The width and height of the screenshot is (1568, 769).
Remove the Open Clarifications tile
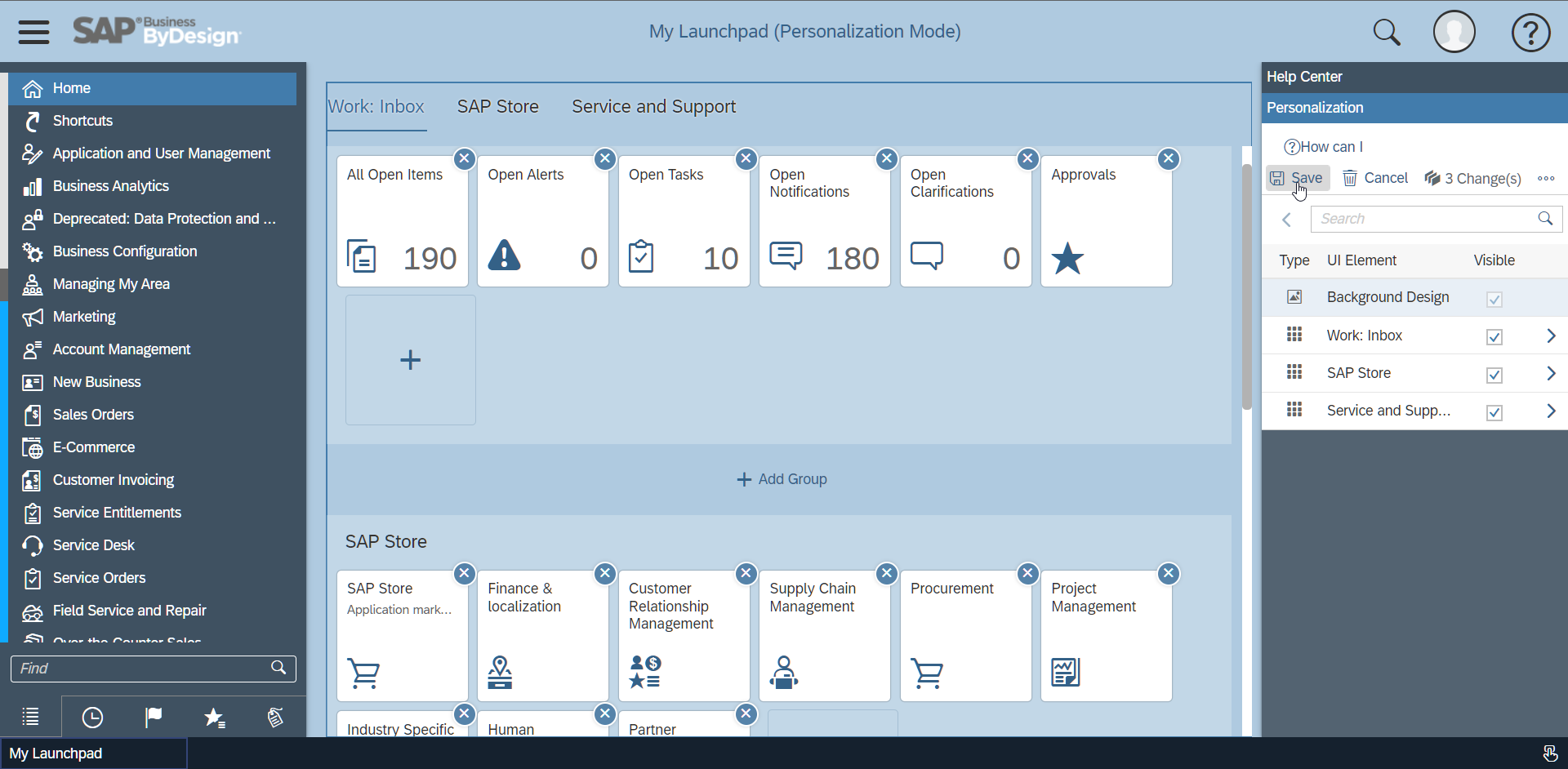[x=1027, y=158]
